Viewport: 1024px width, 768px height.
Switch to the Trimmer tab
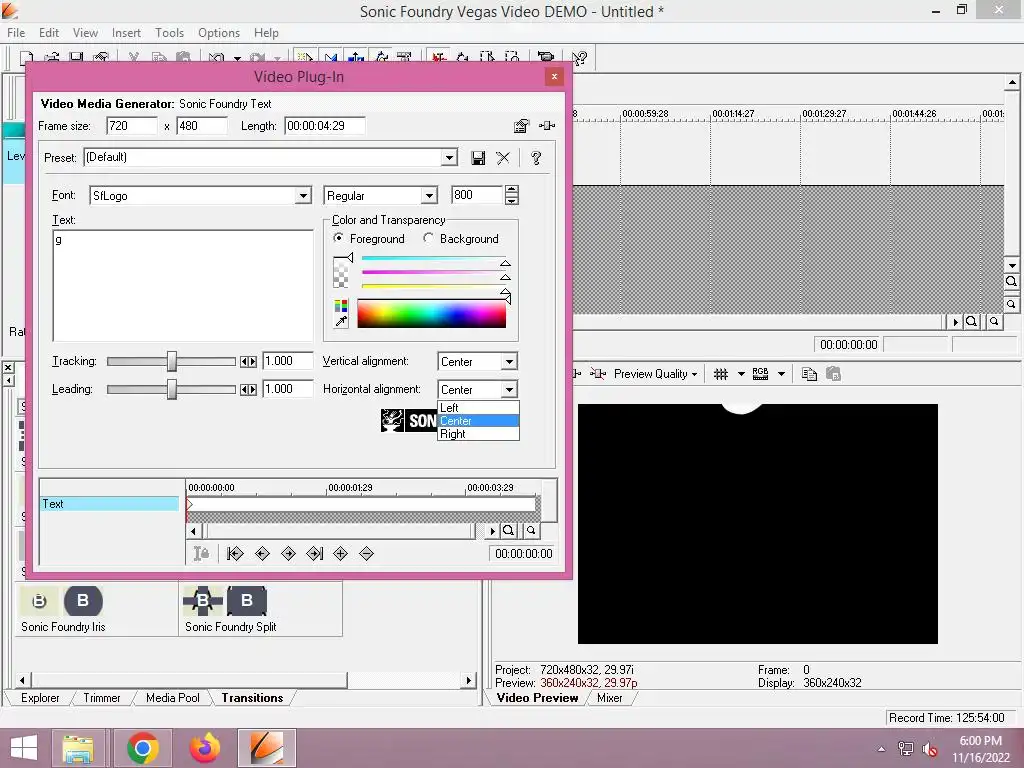[x=102, y=698]
